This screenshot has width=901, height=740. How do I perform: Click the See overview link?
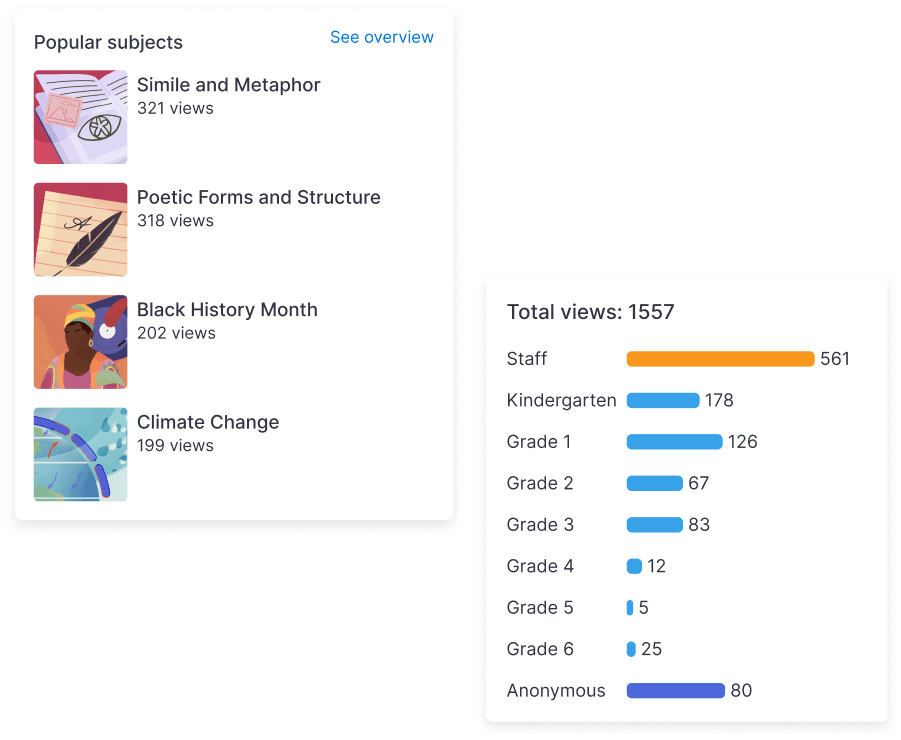coord(382,37)
